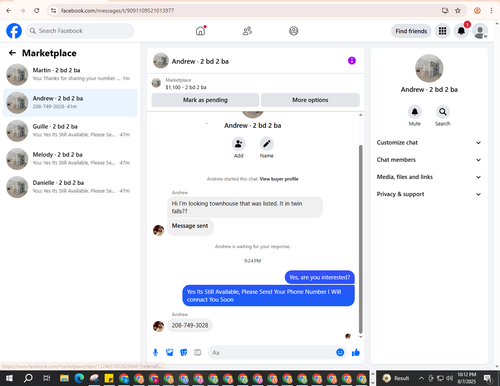The width and height of the screenshot is (500, 386).
Task: Click the Find friends button
Action: 411,31
